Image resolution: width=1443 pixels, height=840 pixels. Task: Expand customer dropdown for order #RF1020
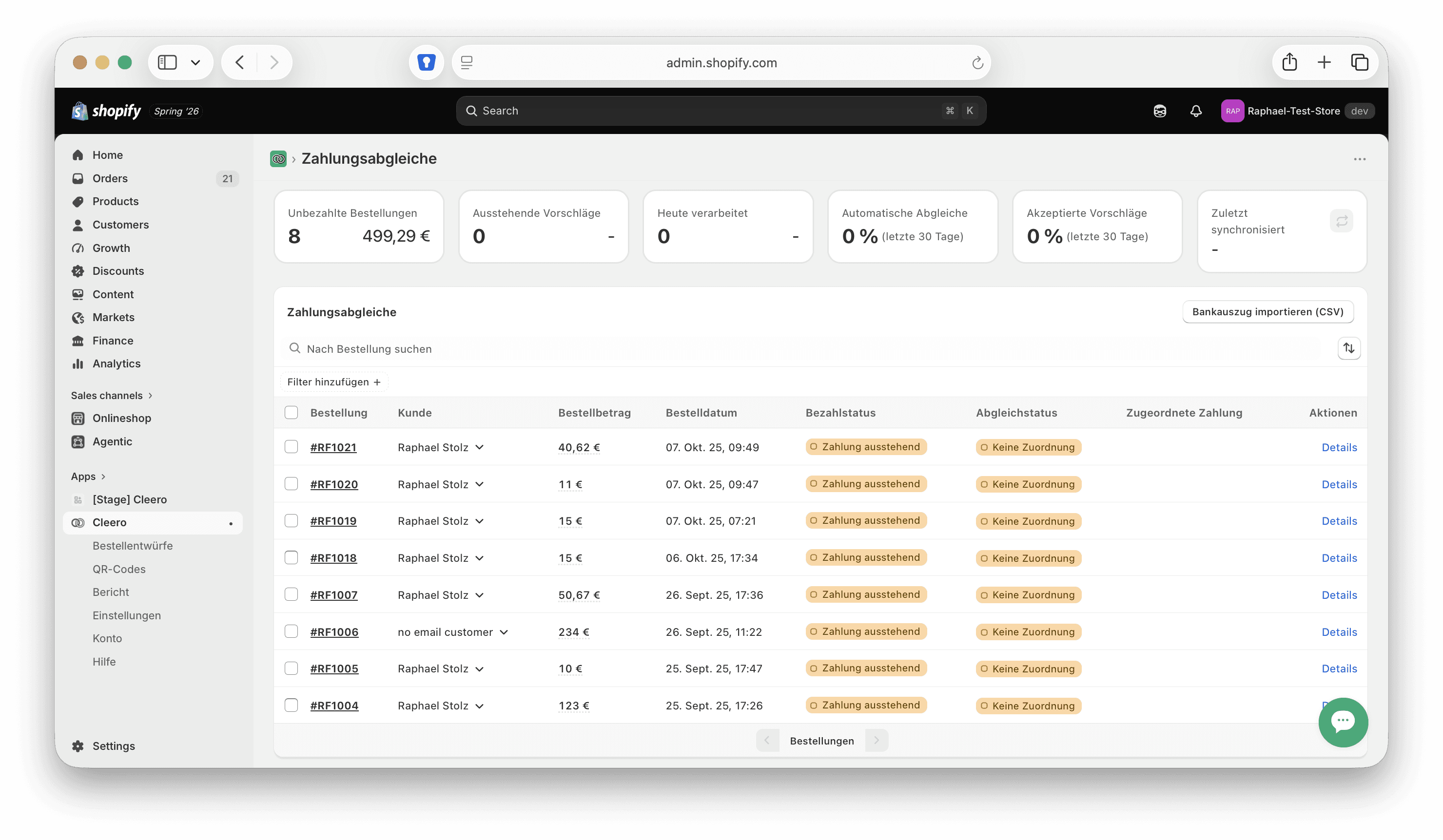click(x=479, y=484)
